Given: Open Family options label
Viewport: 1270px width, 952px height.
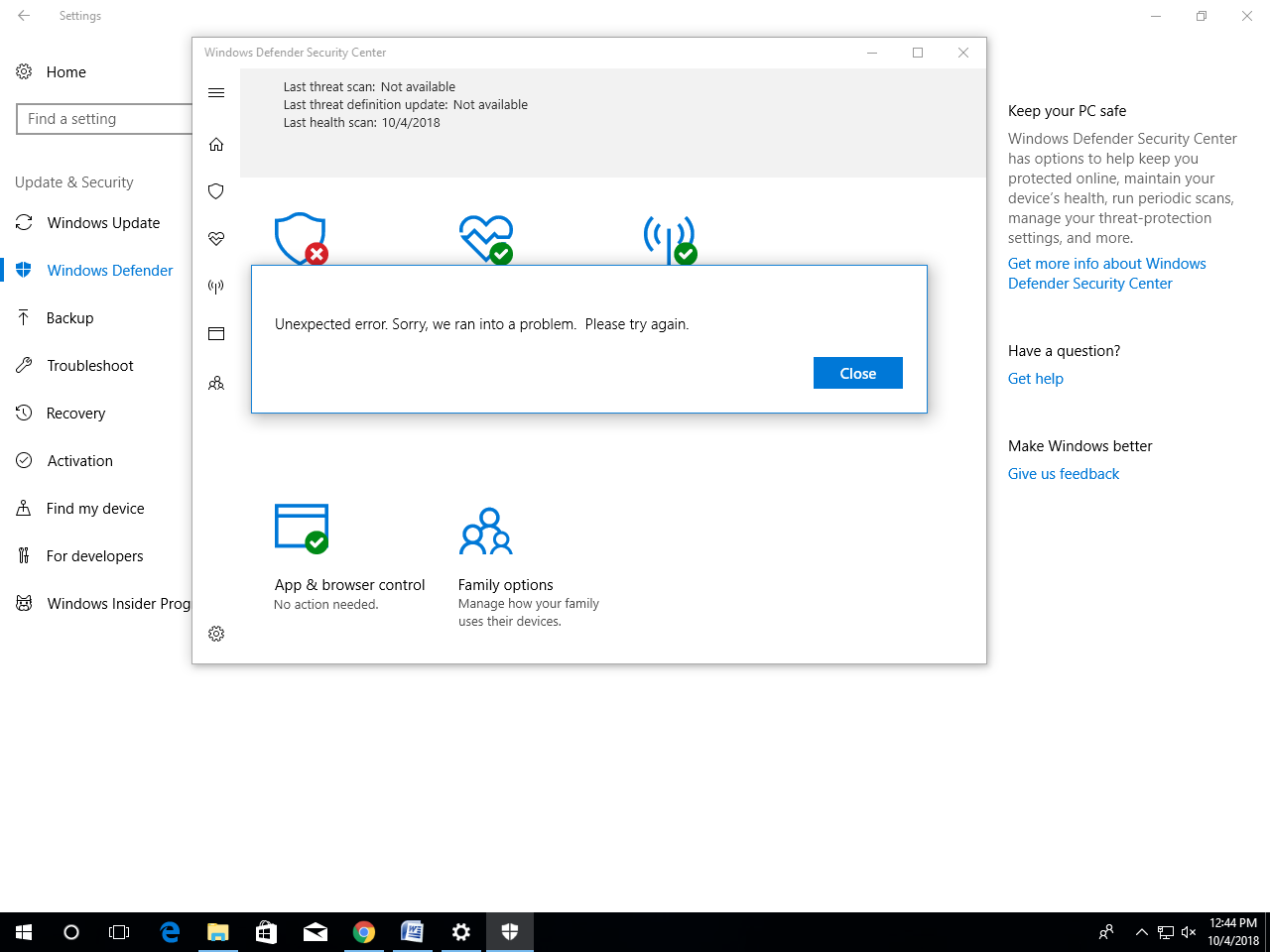Looking at the screenshot, I should [x=506, y=585].
